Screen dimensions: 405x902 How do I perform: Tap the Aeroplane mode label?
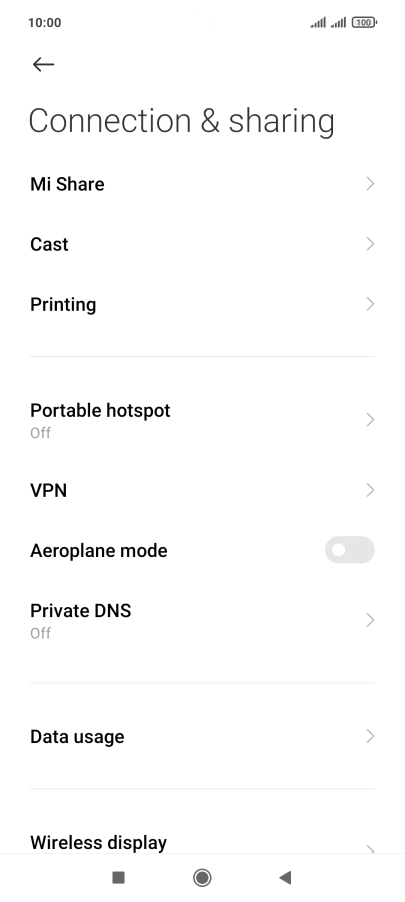click(98, 551)
